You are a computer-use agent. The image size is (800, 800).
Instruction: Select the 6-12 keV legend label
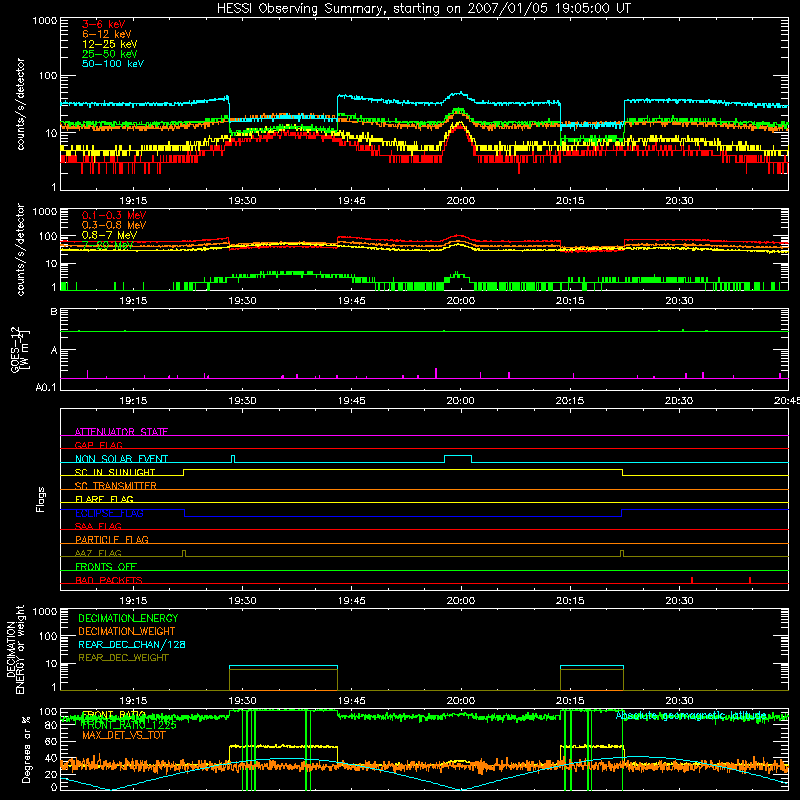tap(107, 34)
